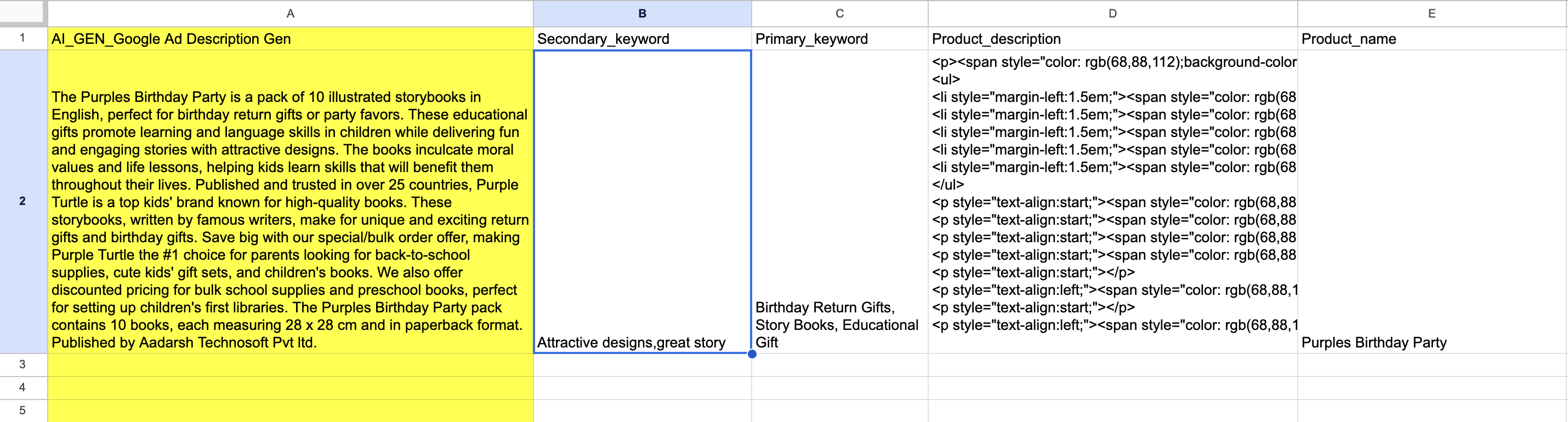Click yellow cell A5
The width and height of the screenshot is (1568, 422).
tap(291, 410)
